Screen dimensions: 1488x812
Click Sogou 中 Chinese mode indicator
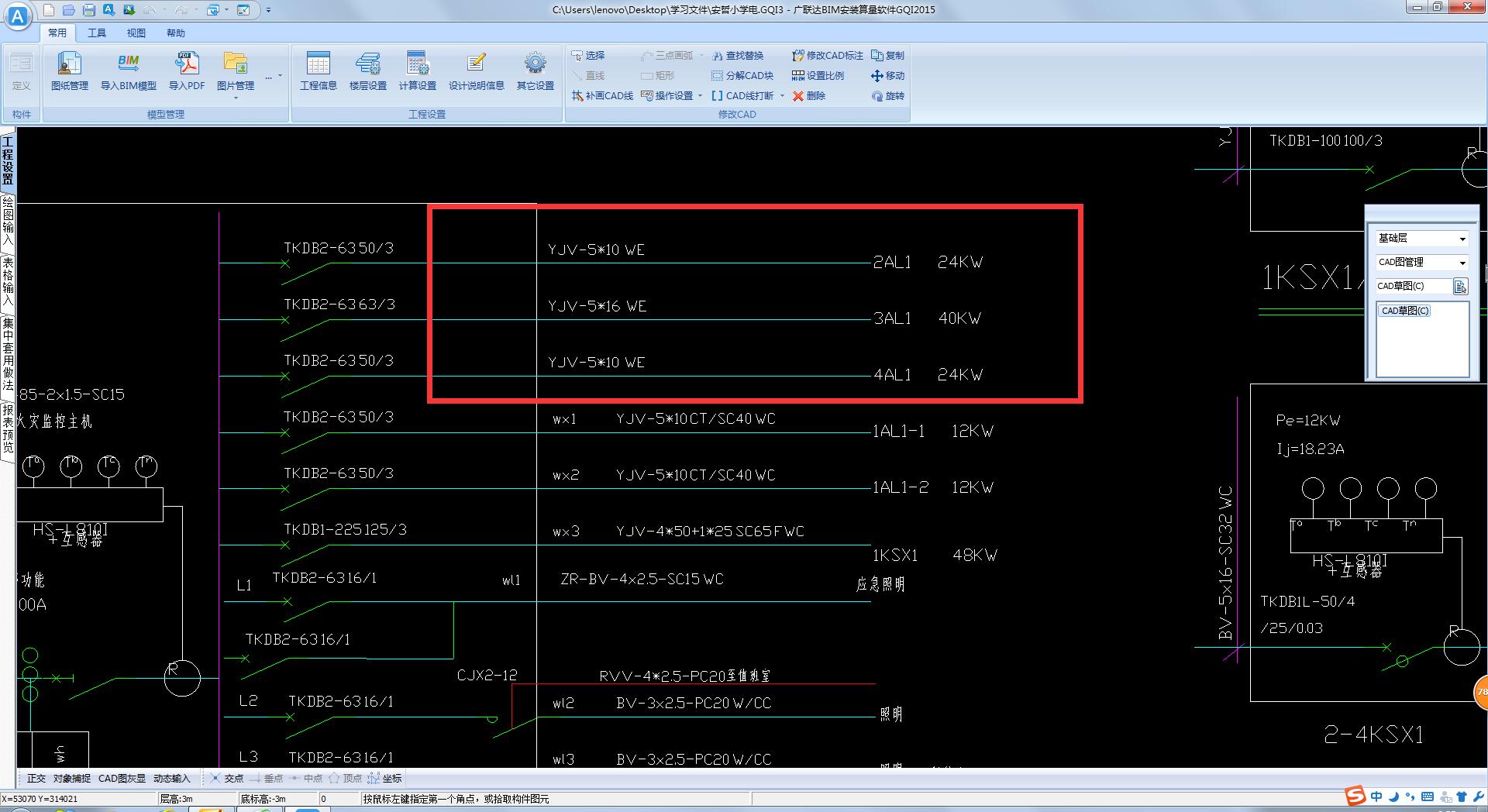click(1376, 797)
